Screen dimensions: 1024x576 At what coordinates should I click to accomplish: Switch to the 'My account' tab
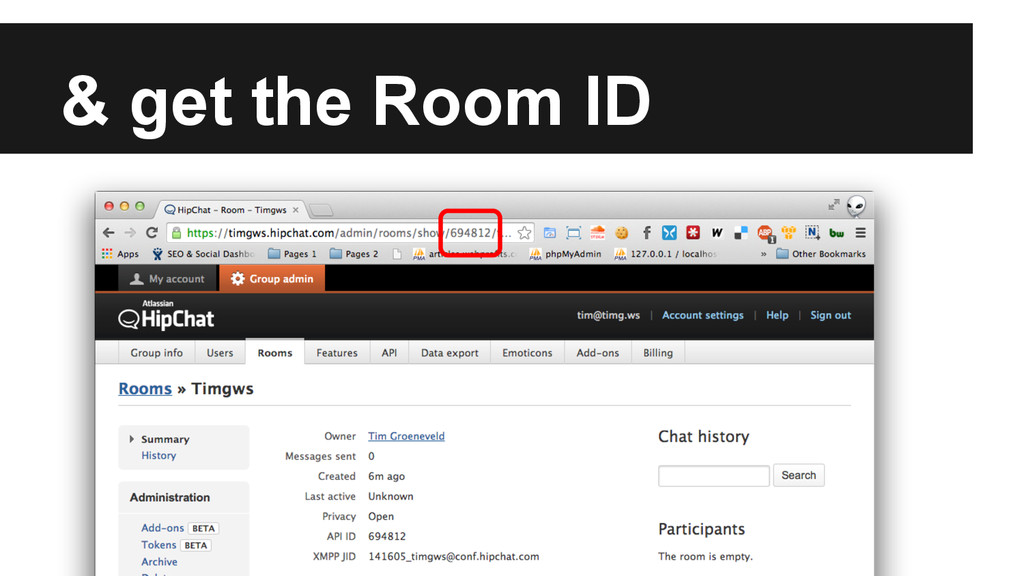pyautogui.click(x=168, y=279)
